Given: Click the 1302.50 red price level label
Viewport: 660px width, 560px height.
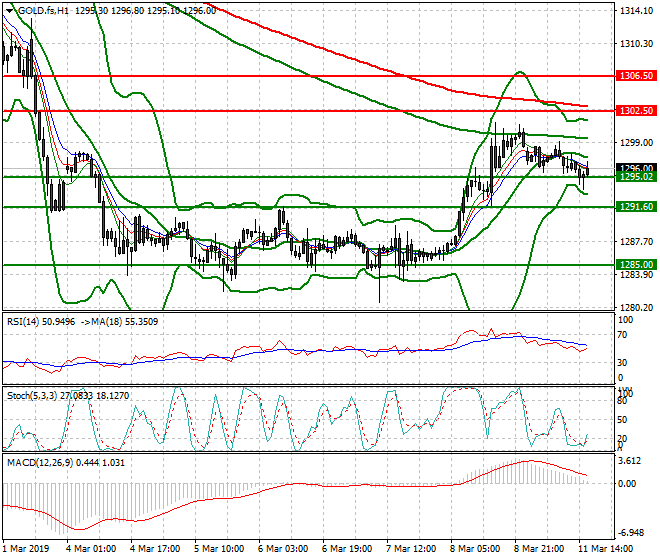Looking at the screenshot, I should coord(636,110).
